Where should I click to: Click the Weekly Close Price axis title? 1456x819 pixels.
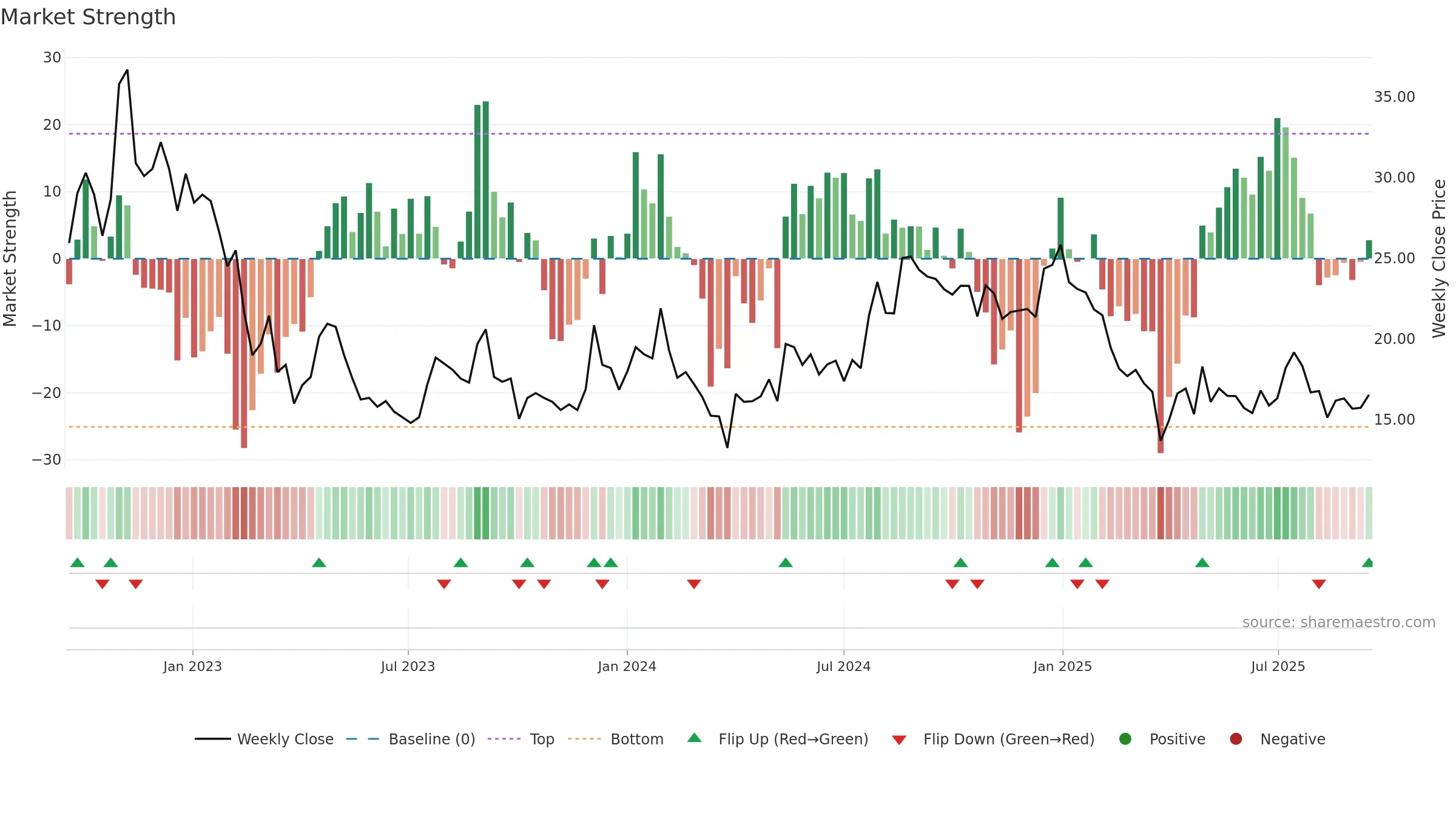click(1439, 258)
